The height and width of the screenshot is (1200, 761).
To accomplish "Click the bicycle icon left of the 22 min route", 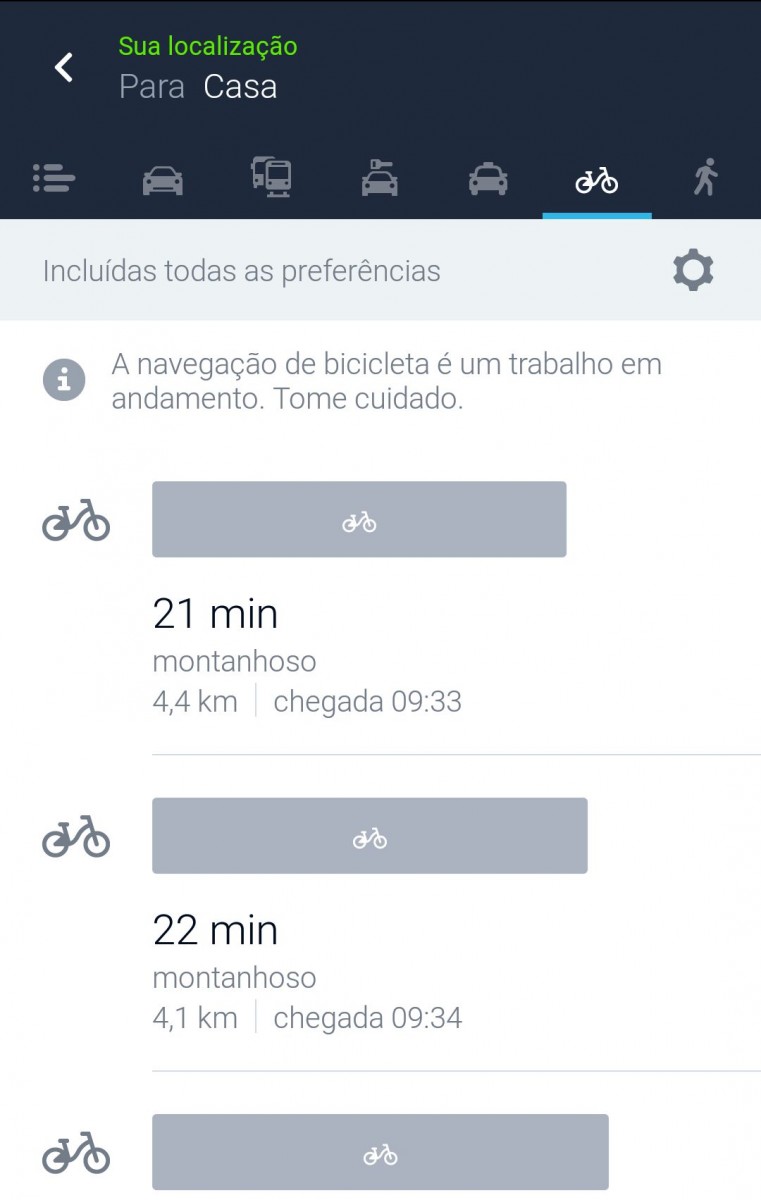I will pyautogui.click(x=76, y=837).
